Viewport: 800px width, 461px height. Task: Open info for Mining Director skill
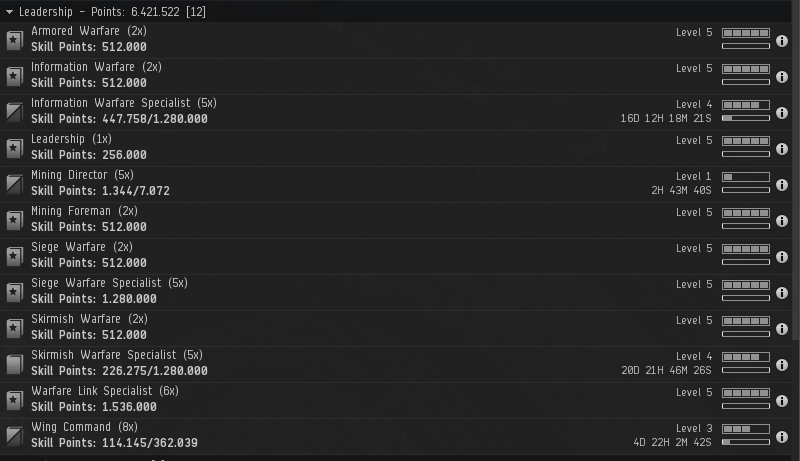(781, 184)
